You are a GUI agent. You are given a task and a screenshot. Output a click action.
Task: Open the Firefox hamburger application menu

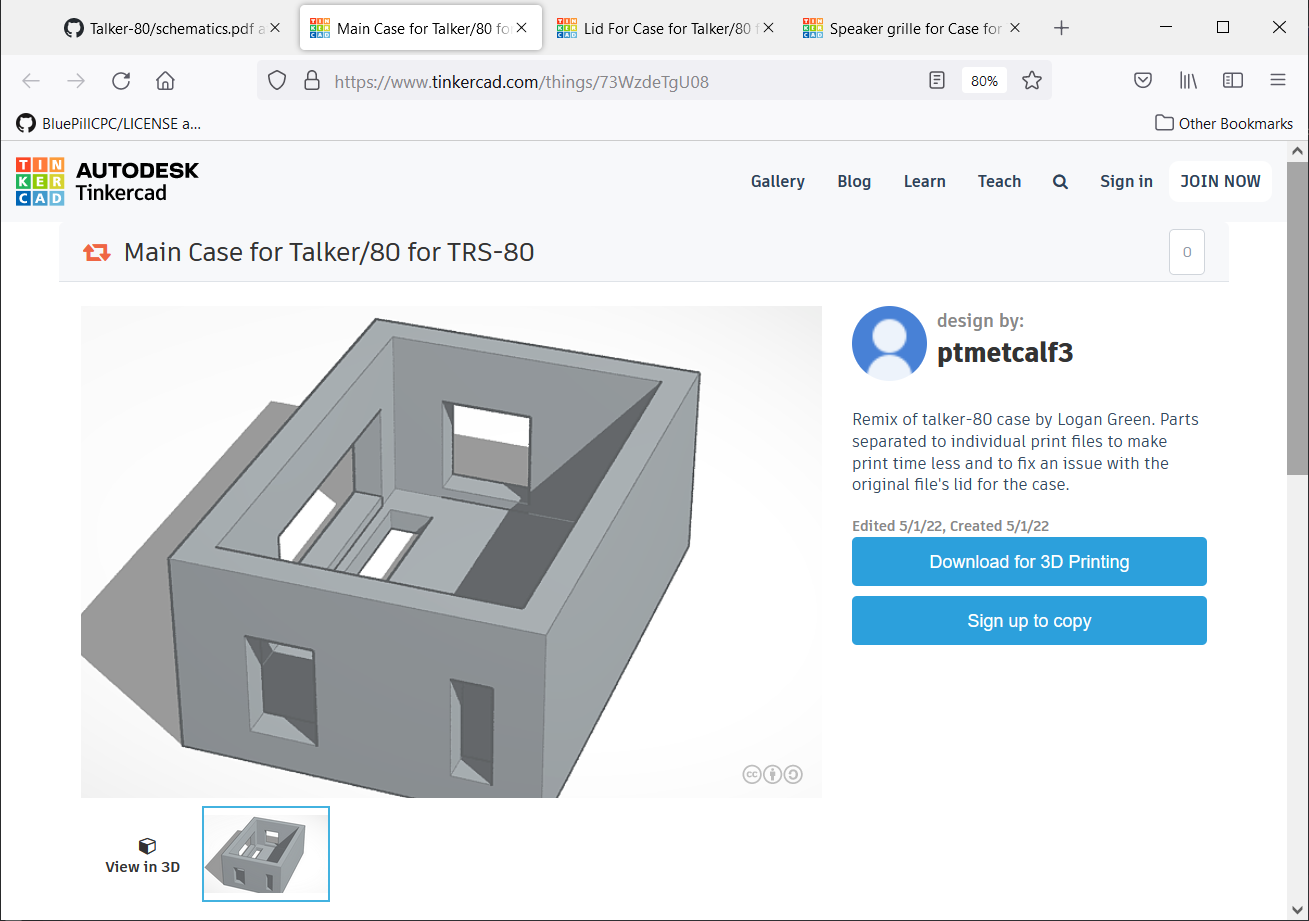point(1278,81)
